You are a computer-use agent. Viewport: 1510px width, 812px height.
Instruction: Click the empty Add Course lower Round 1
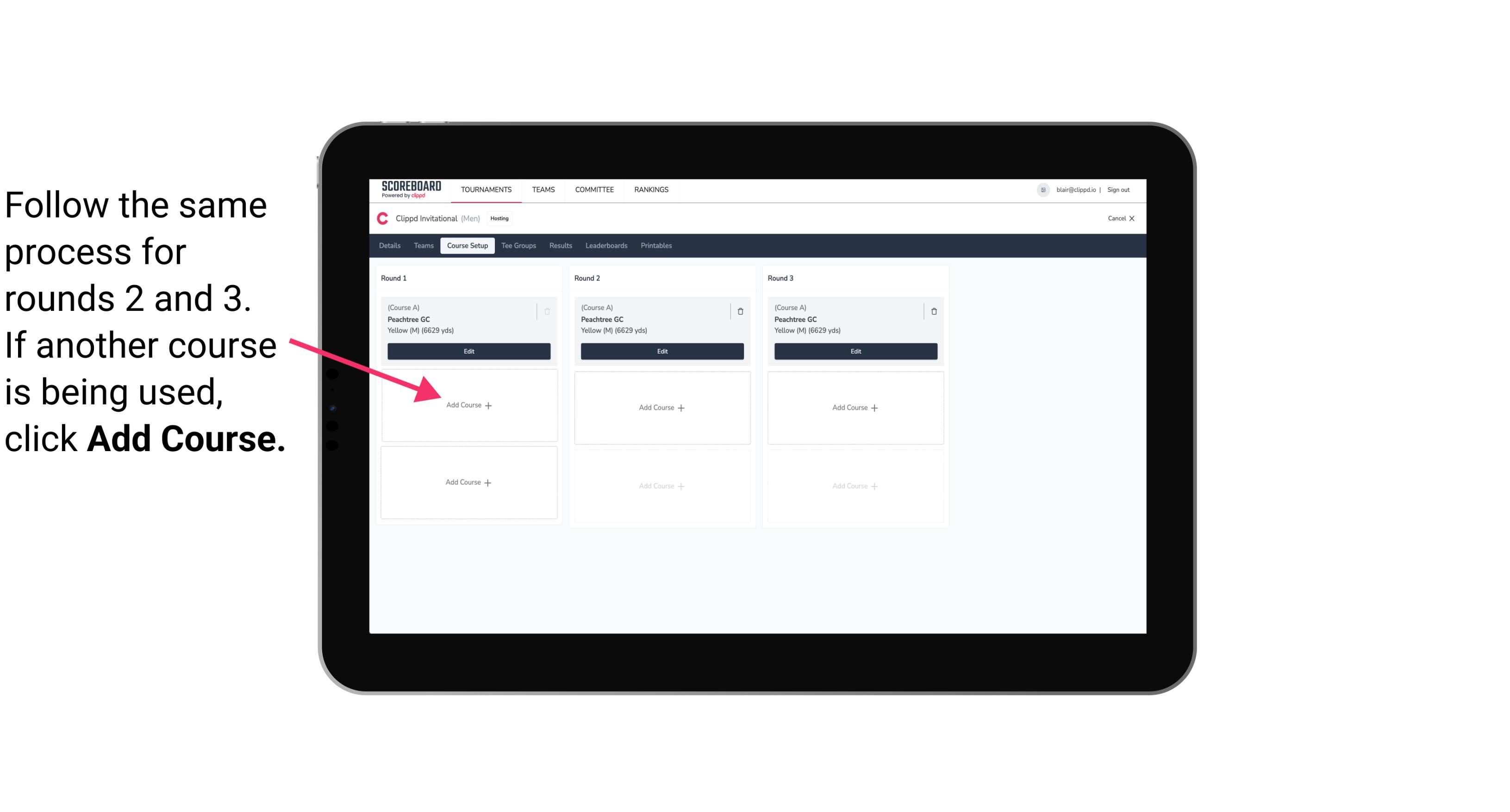tap(468, 482)
